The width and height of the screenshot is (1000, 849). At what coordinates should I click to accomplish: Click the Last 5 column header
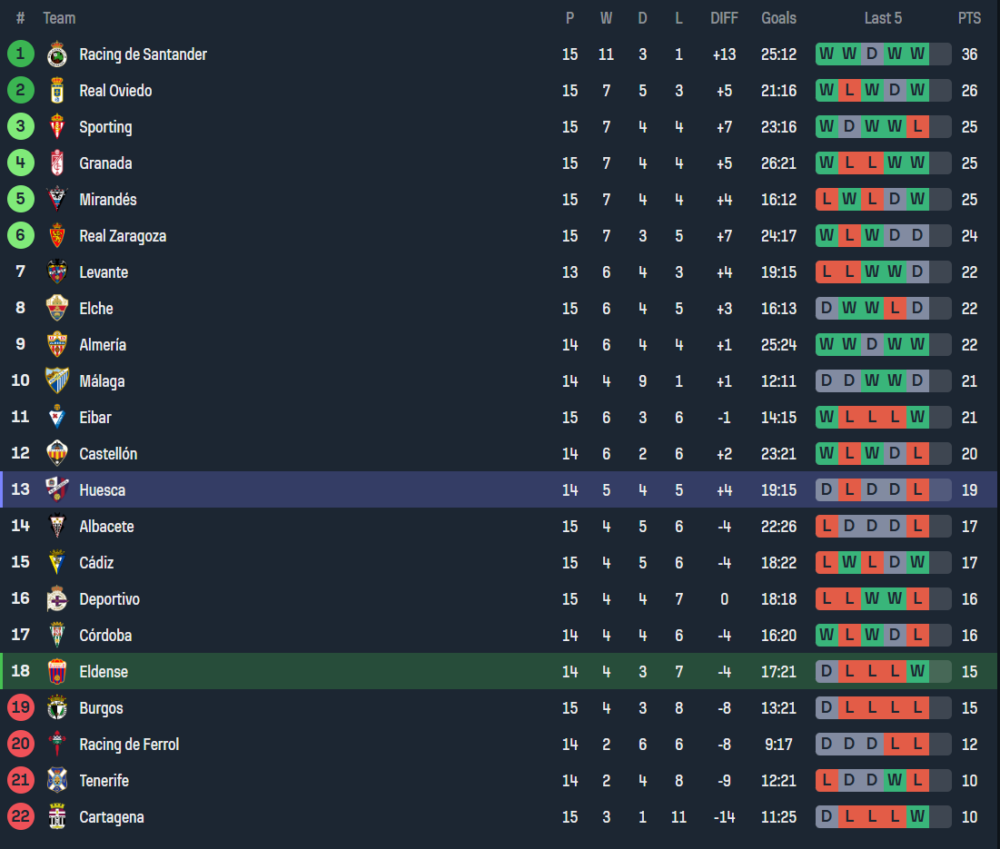[883, 18]
